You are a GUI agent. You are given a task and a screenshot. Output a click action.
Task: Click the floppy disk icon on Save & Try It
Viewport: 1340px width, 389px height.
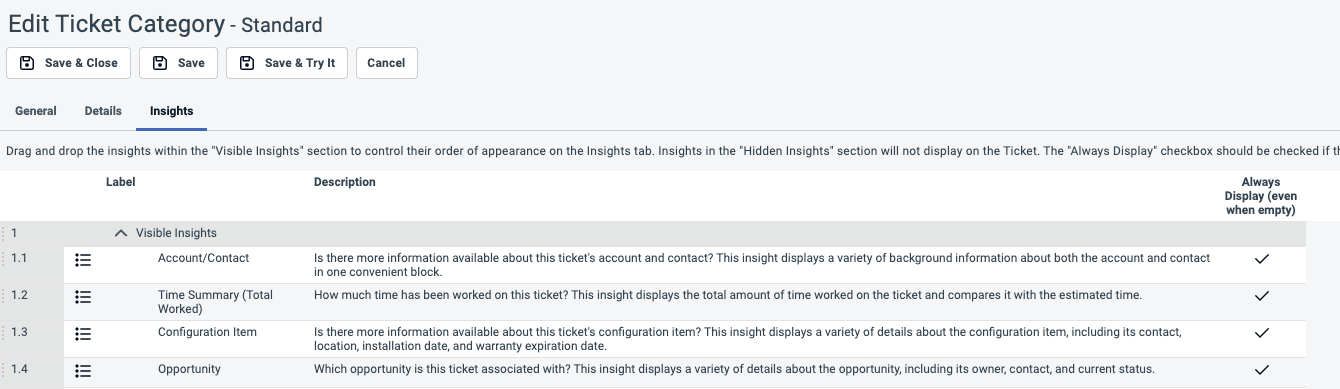(247, 63)
